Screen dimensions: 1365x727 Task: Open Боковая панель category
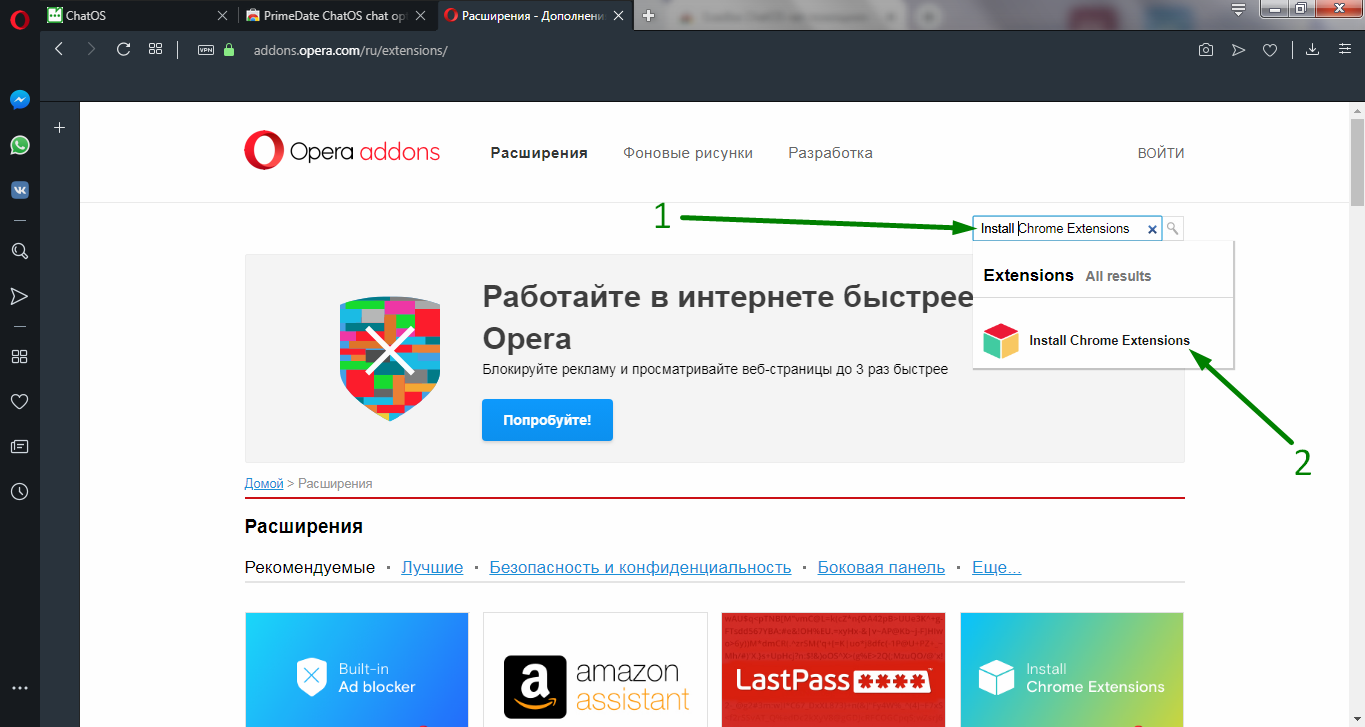point(881,567)
